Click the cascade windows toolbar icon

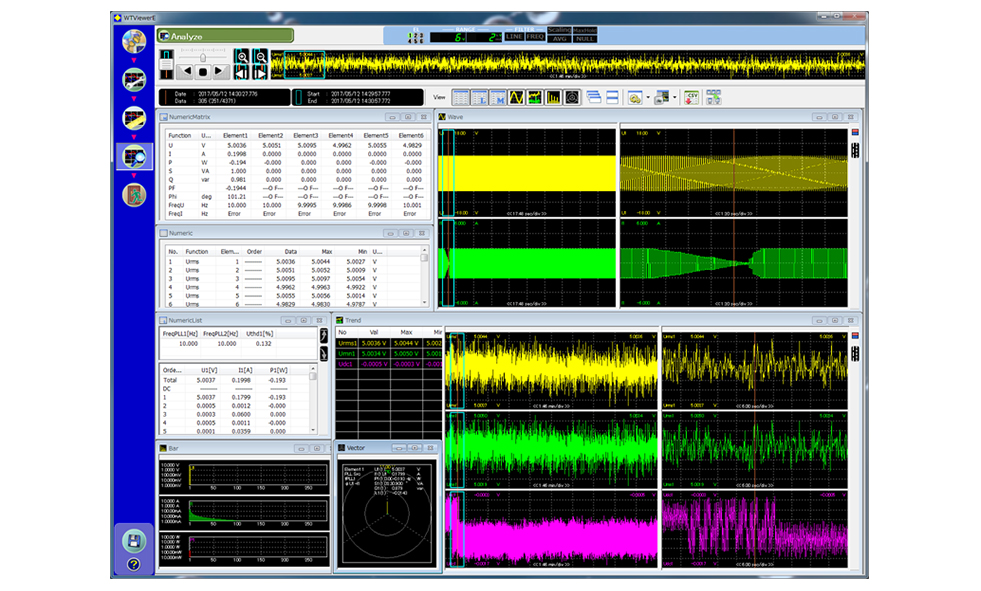pyautogui.click(x=594, y=98)
